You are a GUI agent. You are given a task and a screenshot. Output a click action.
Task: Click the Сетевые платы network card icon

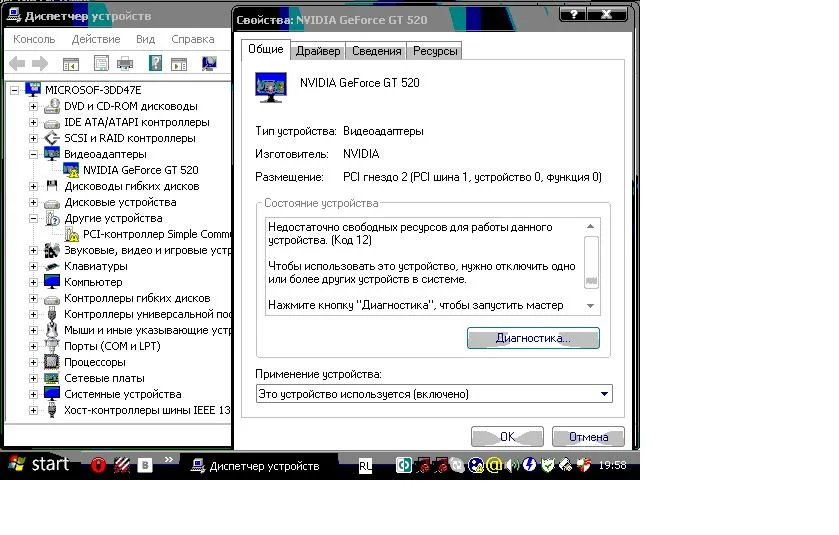52,378
